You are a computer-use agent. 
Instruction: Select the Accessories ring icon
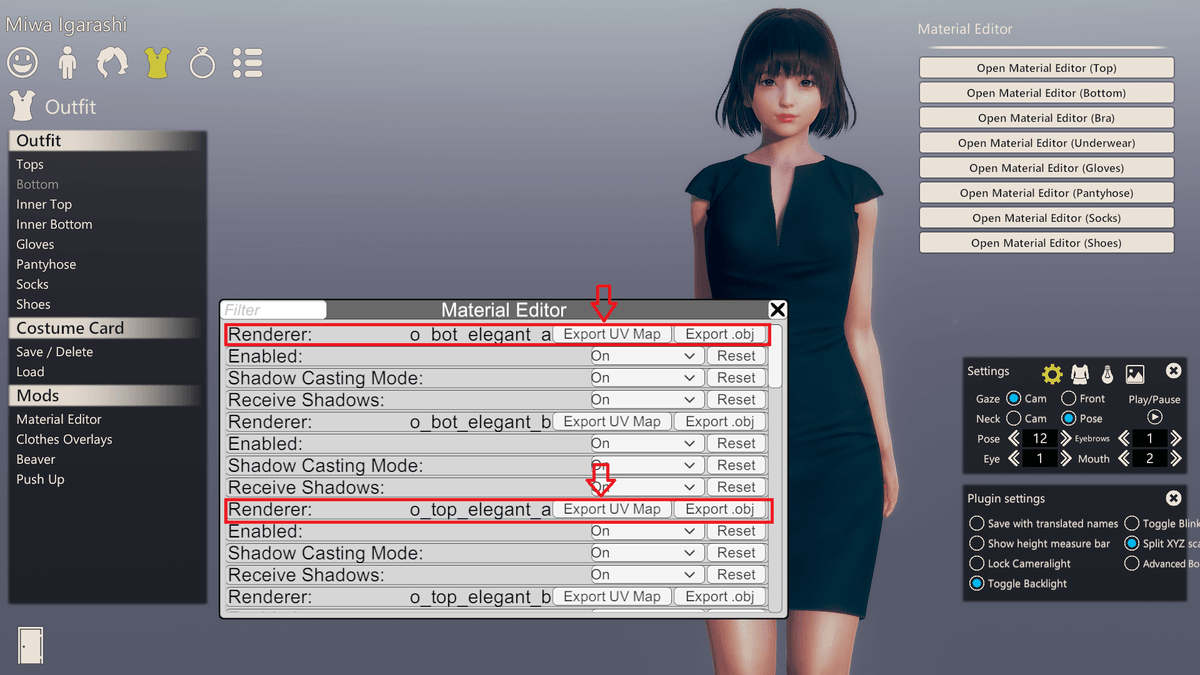202,63
